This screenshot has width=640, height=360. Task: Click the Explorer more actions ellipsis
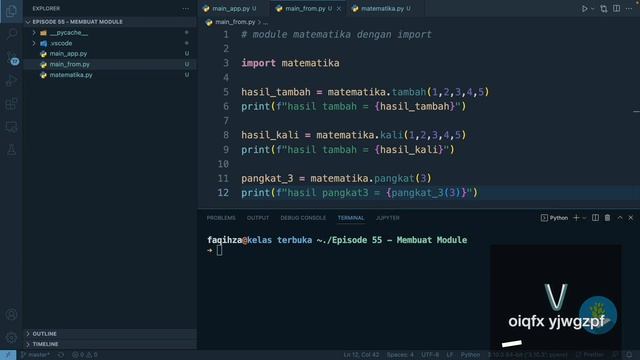[x=186, y=9]
